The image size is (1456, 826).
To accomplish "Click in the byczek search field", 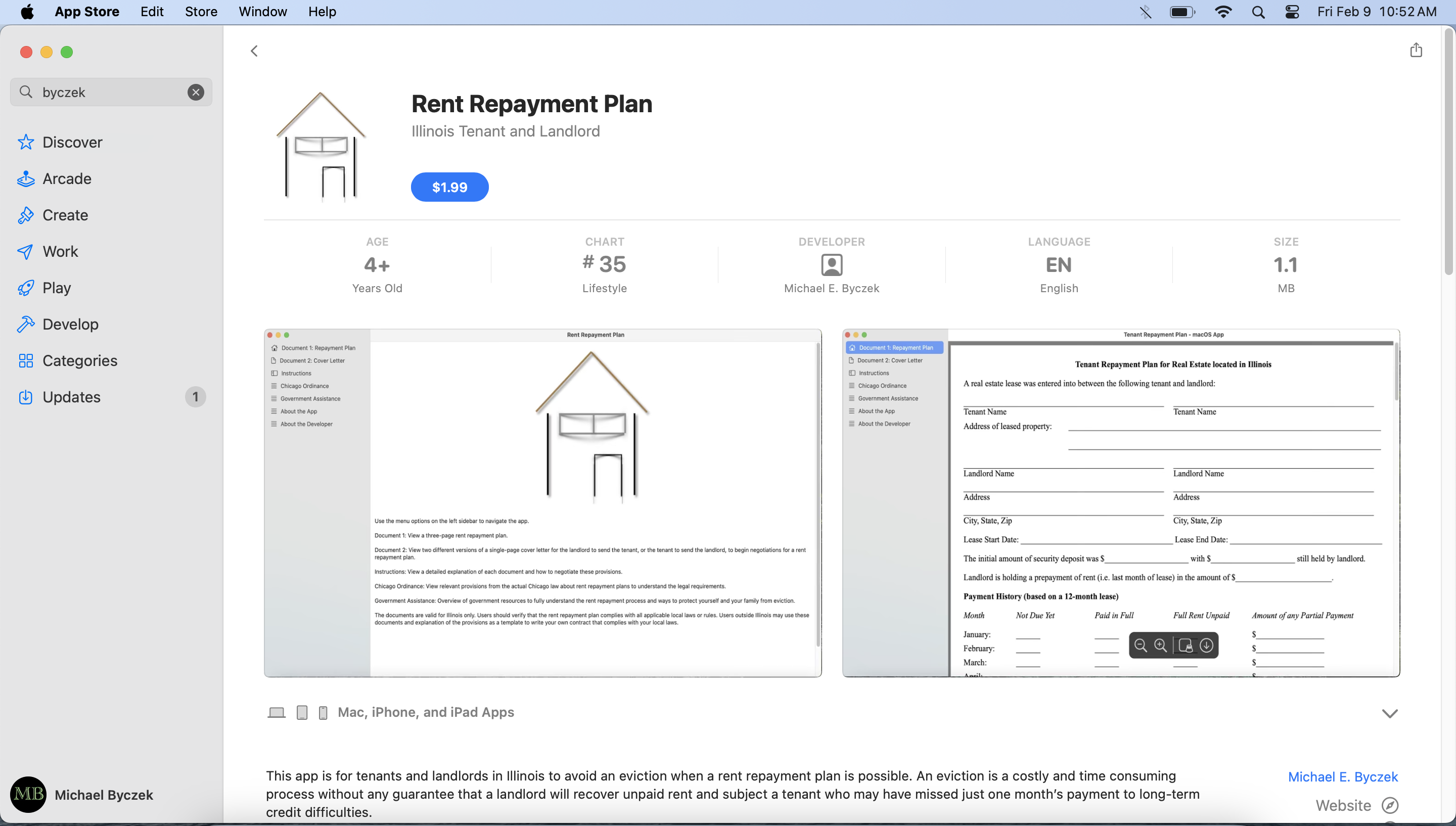I will (x=111, y=92).
